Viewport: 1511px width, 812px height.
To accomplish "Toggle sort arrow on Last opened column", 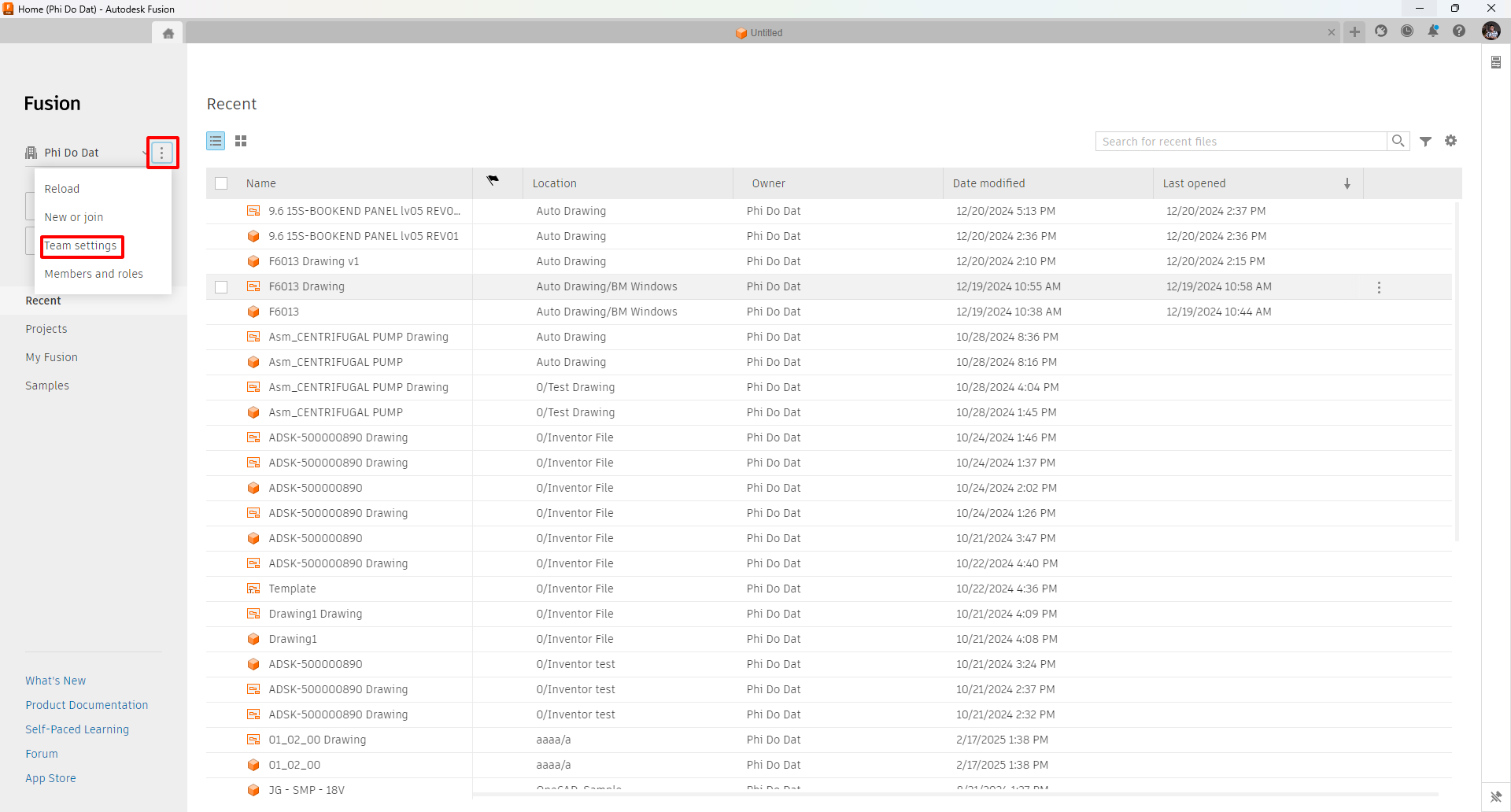I will [1347, 183].
